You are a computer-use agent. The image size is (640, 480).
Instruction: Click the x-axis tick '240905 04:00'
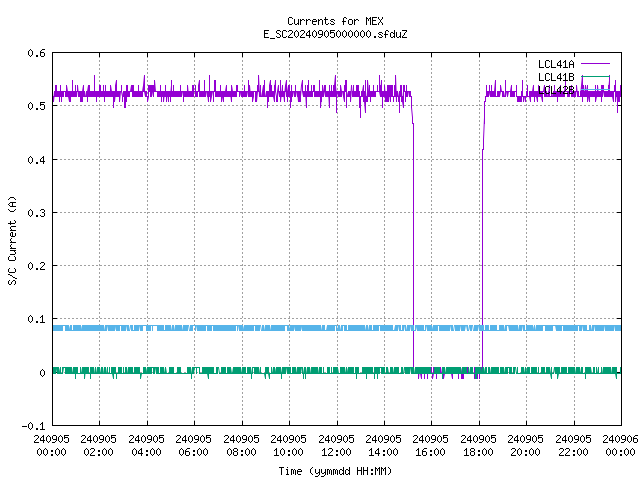146,446
